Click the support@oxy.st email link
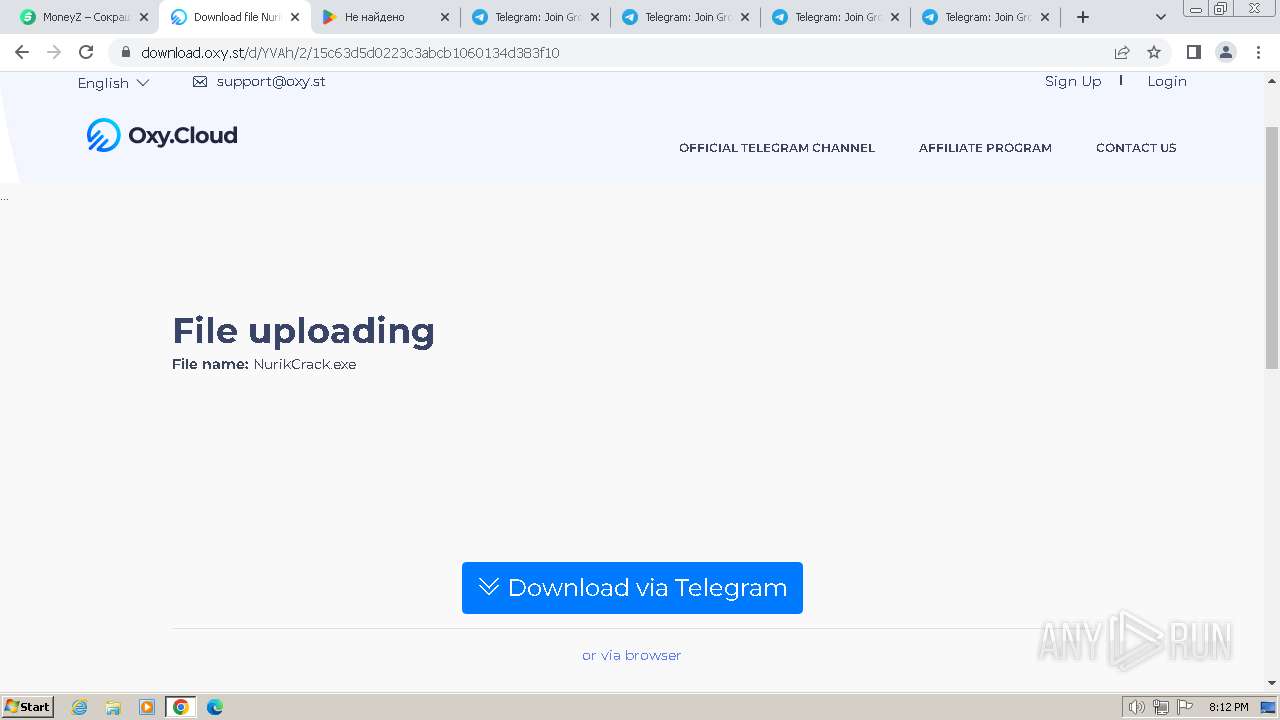1280x720 pixels. point(271,82)
